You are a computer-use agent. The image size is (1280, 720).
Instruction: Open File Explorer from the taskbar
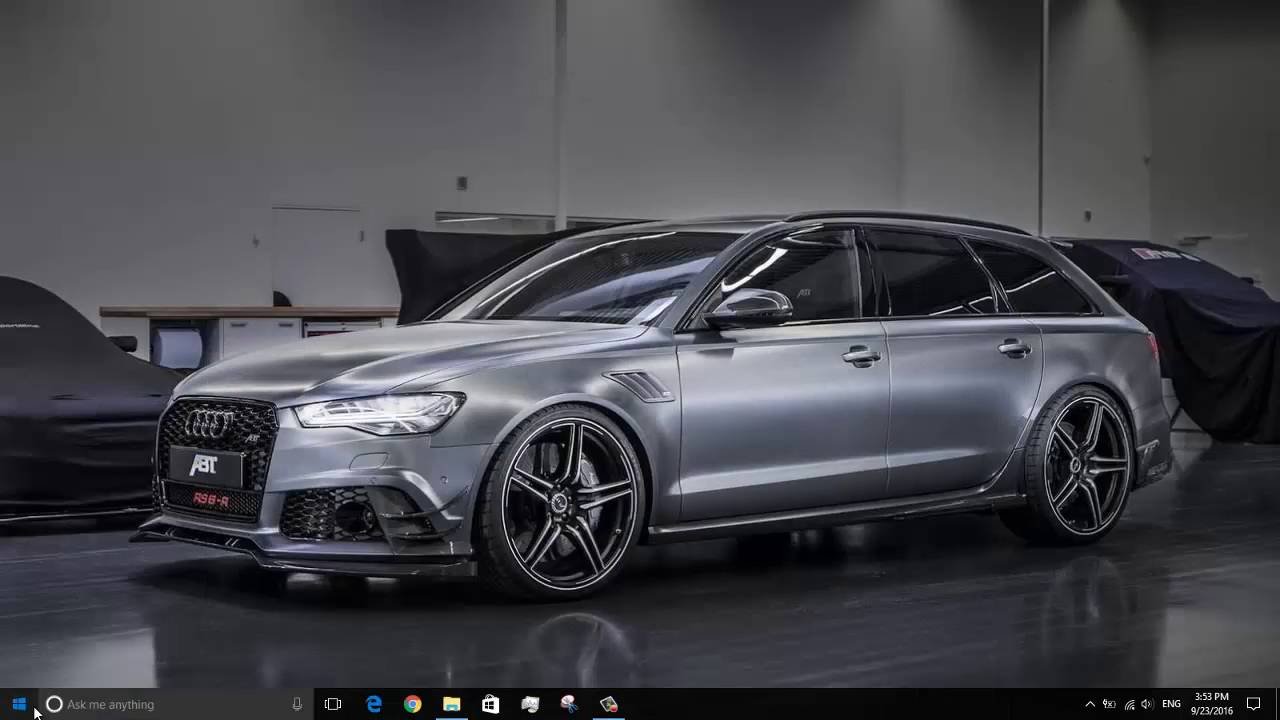(451, 704)
